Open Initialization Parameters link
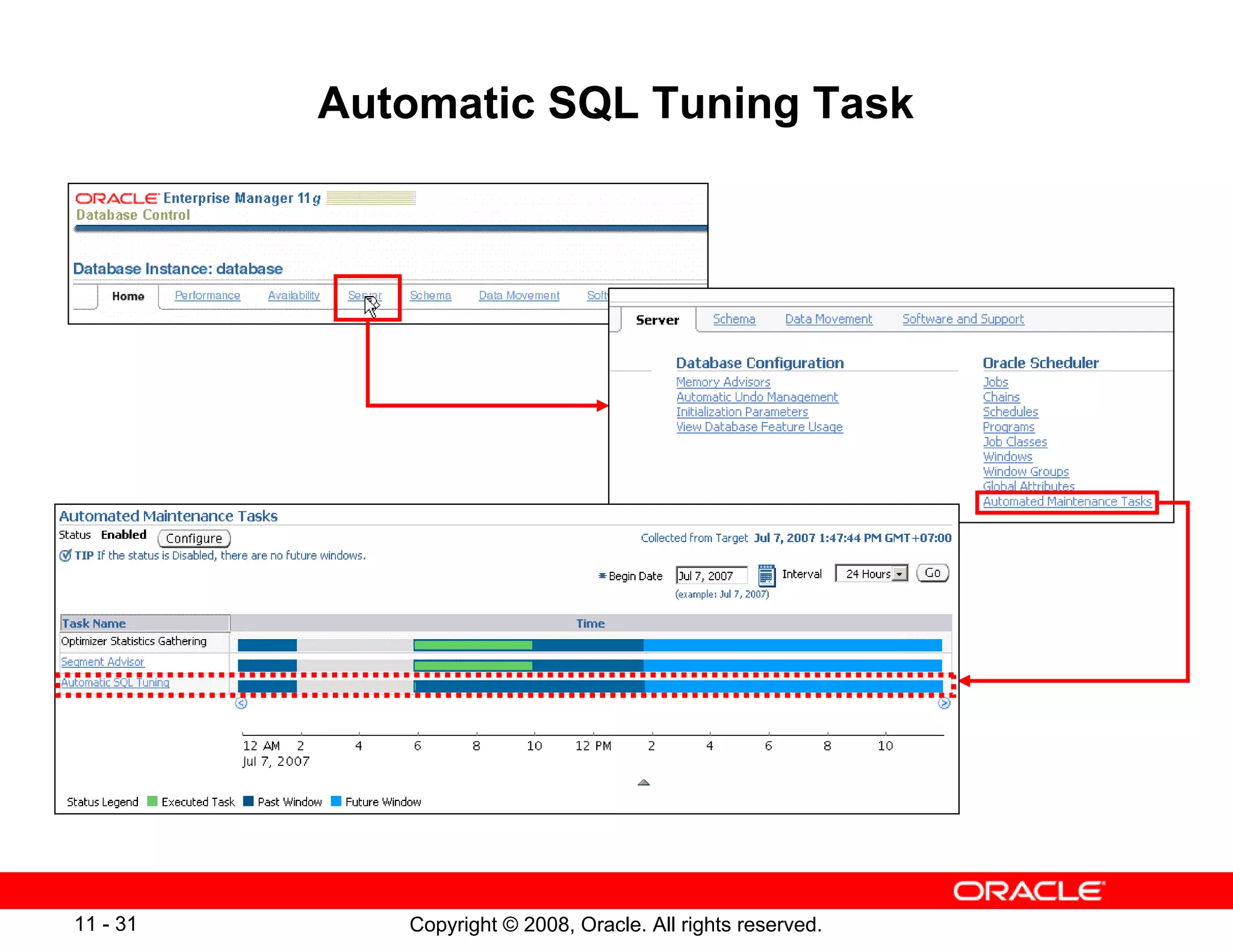 tap(742, 412)
